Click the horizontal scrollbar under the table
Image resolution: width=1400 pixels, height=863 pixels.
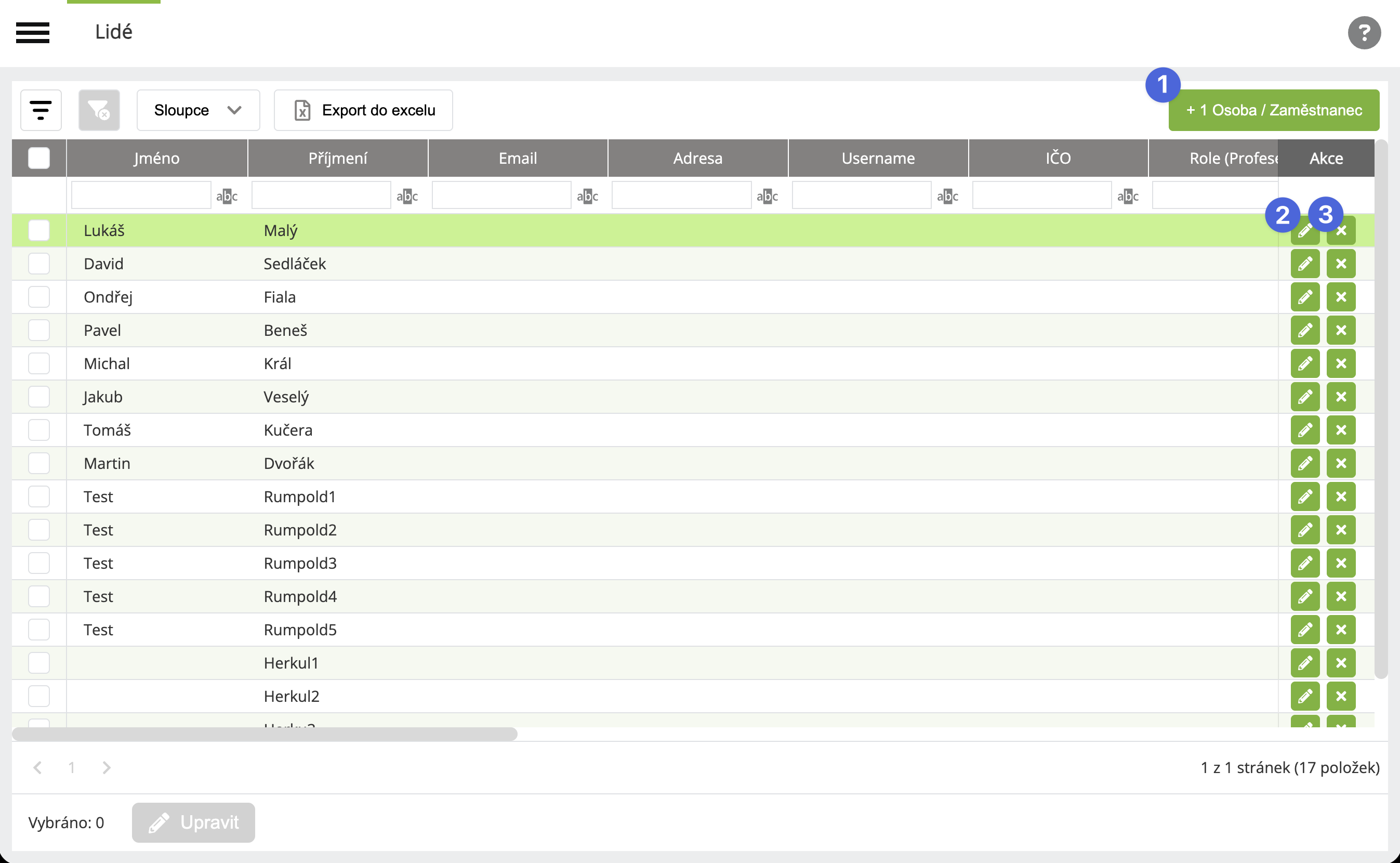pyautogui.click(x=265, y=734)
